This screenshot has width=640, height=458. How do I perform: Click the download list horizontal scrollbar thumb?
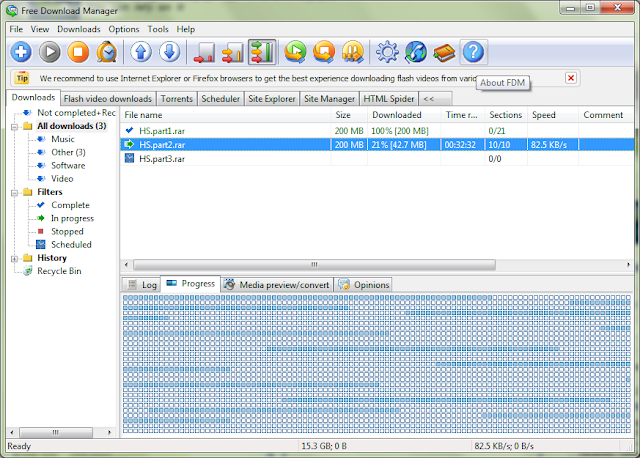314,265
